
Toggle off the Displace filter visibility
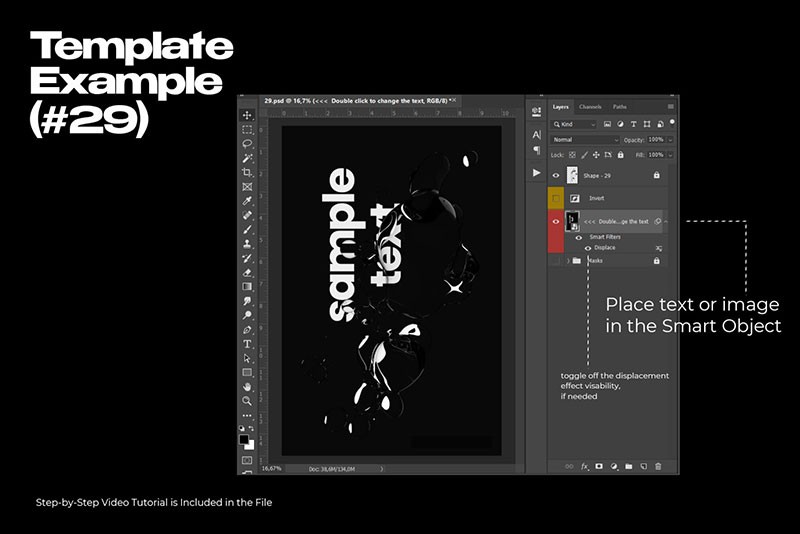pyautogui.click(x=587, y=247)
